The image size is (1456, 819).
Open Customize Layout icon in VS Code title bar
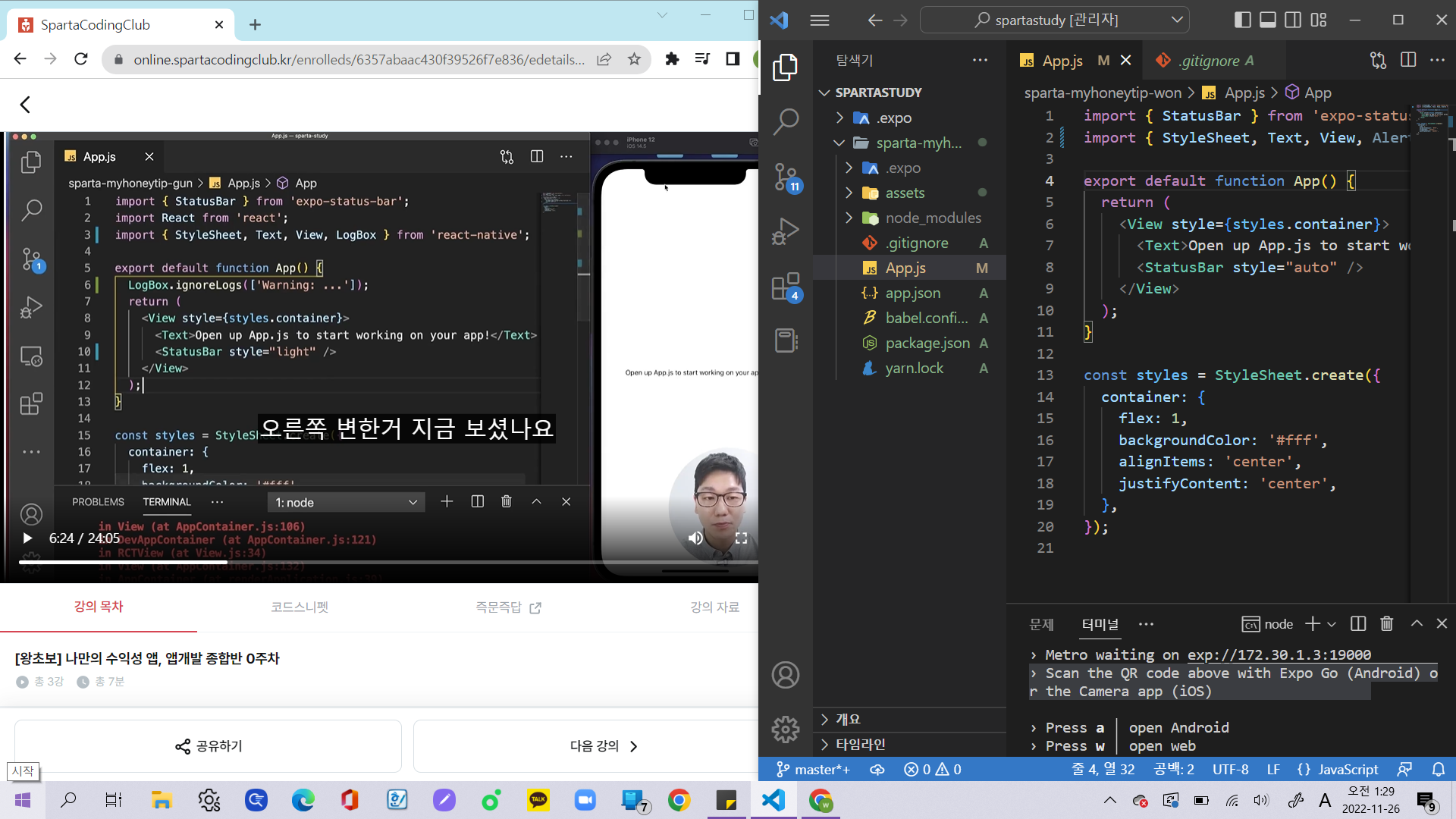tap(1319, 20)
